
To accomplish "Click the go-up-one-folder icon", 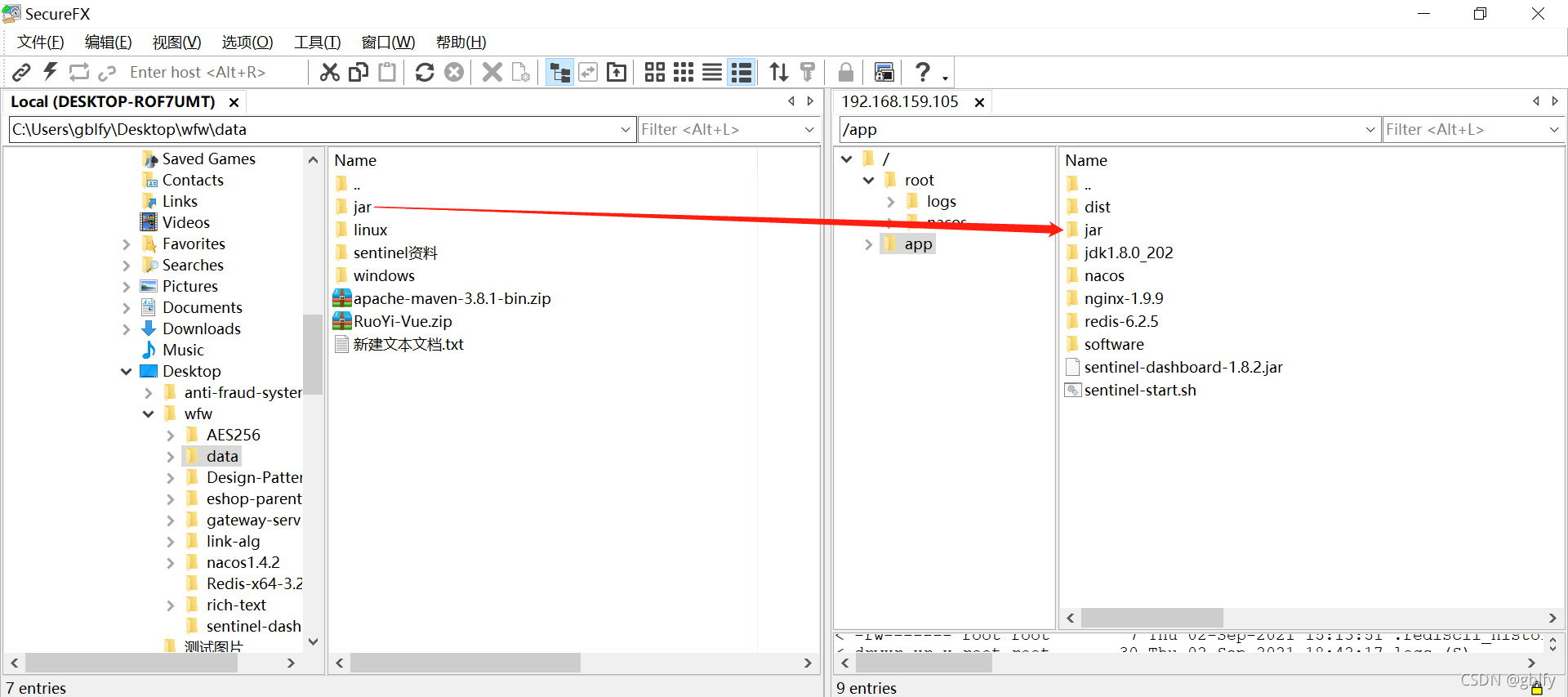I will 617,73.
